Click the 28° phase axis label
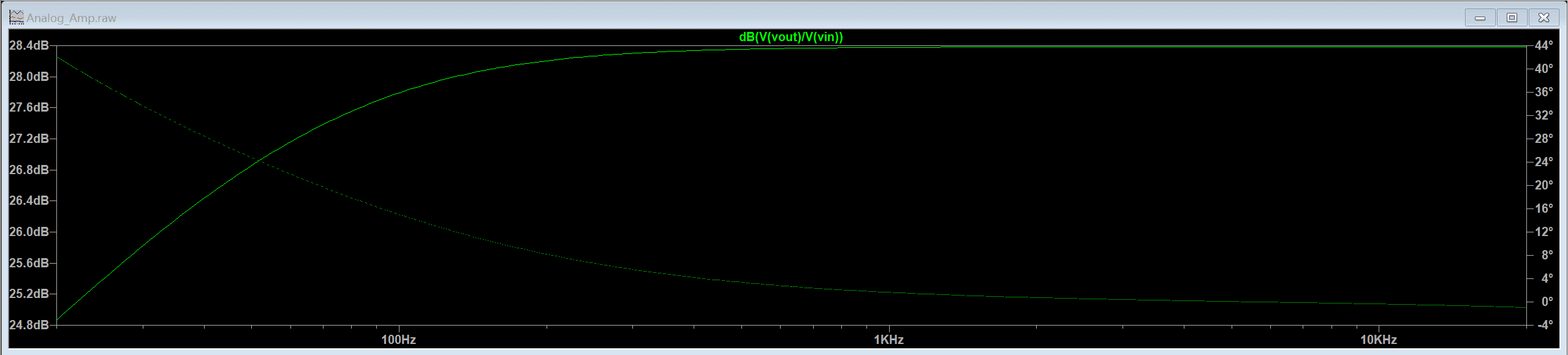Screen dimensions: 1568x355 point(1543,139)
